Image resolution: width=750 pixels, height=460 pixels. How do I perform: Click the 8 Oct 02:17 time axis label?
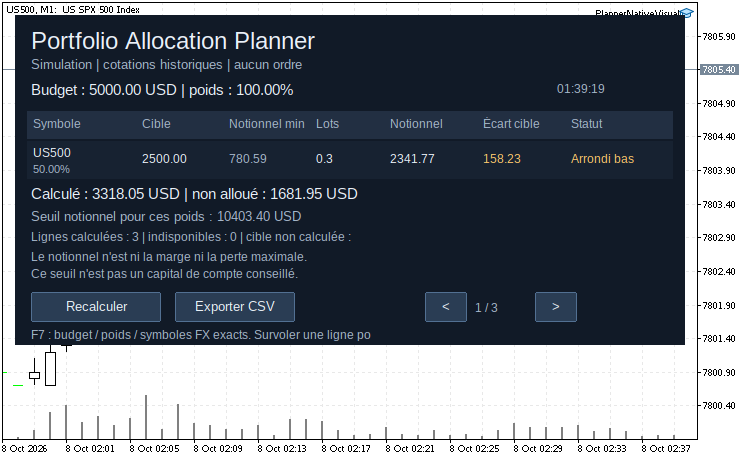click(x=345, y=449)
